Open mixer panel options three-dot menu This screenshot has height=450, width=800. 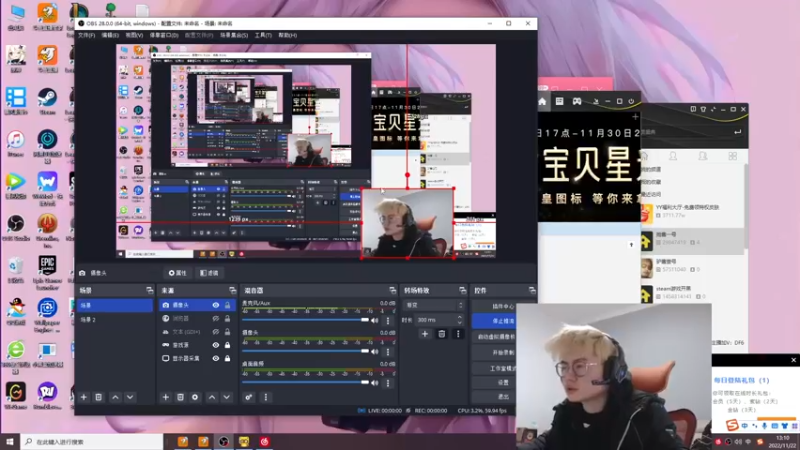point(265,397)
